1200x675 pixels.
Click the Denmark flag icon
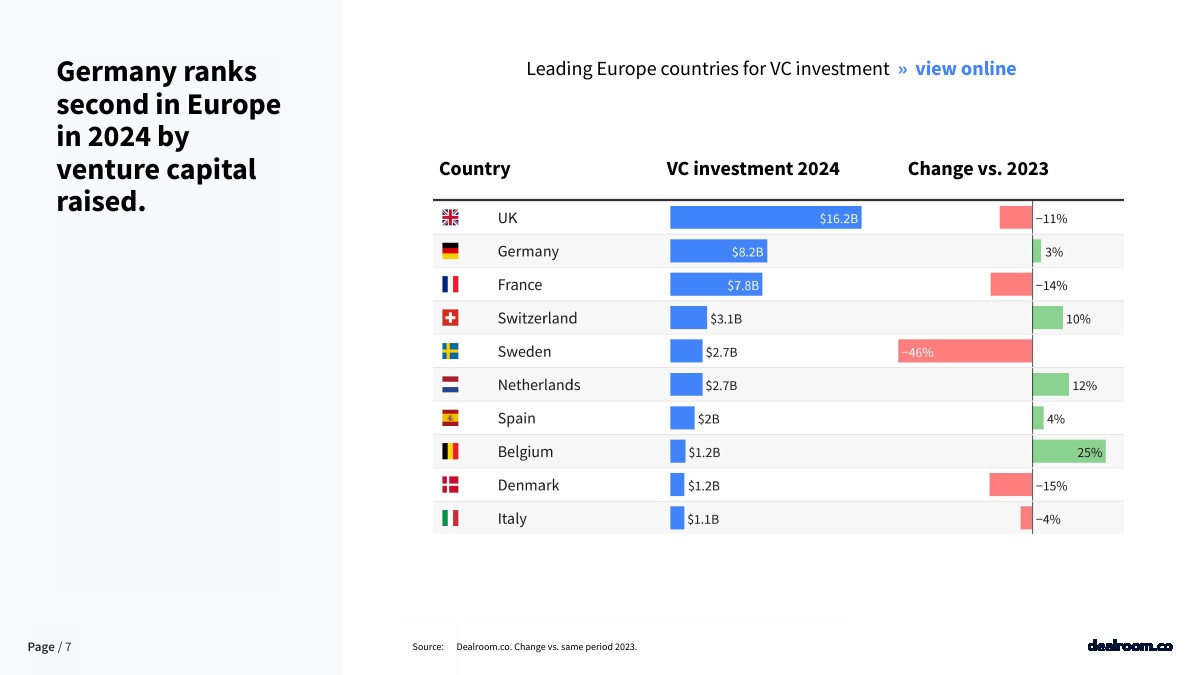coord(450,485)
